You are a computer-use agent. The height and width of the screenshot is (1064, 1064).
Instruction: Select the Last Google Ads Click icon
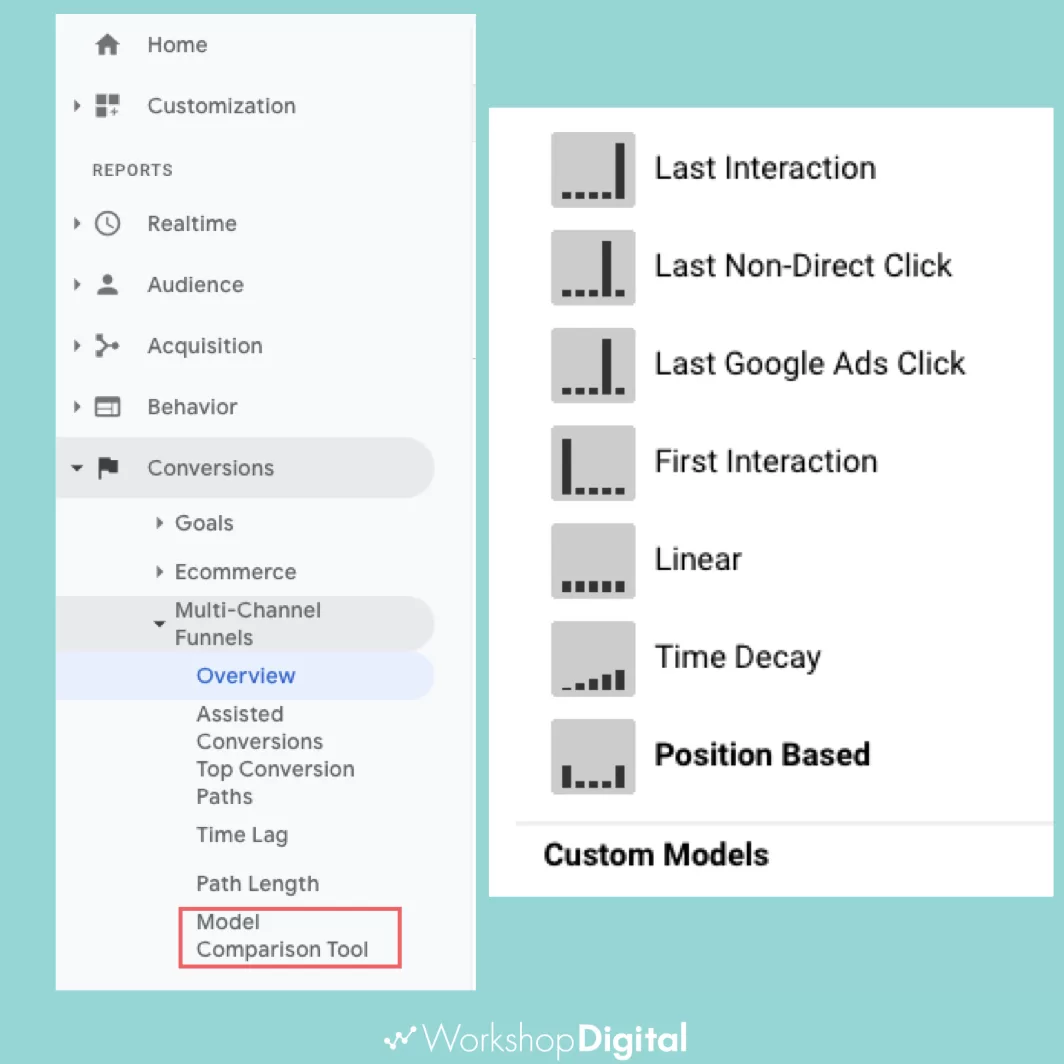pos(593,365)
